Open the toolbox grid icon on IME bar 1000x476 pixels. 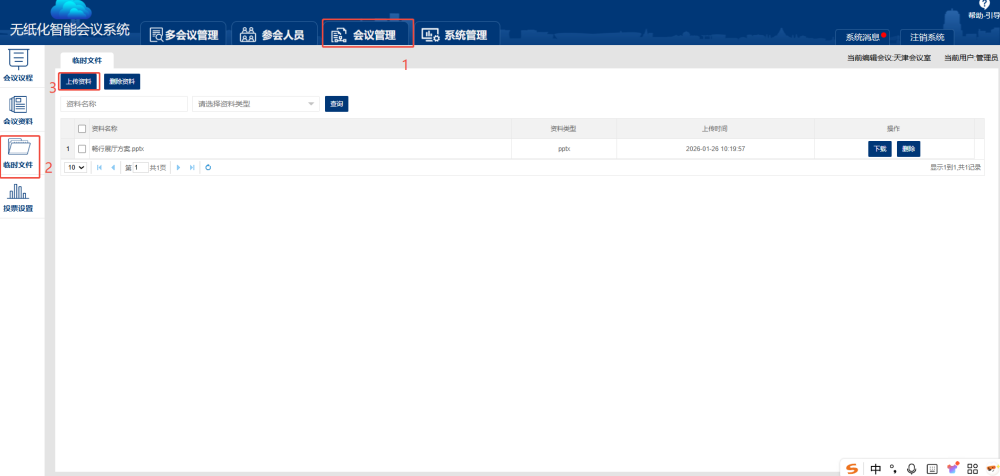tap(973, 469)
